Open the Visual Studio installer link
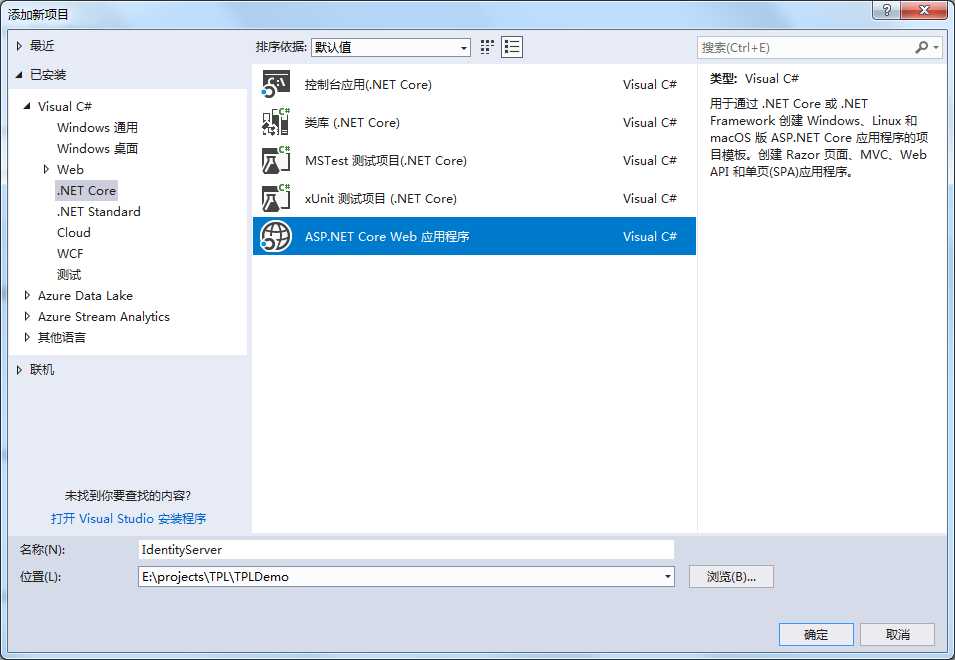Screen dimensions: 955x660 [x=129, y=518]
